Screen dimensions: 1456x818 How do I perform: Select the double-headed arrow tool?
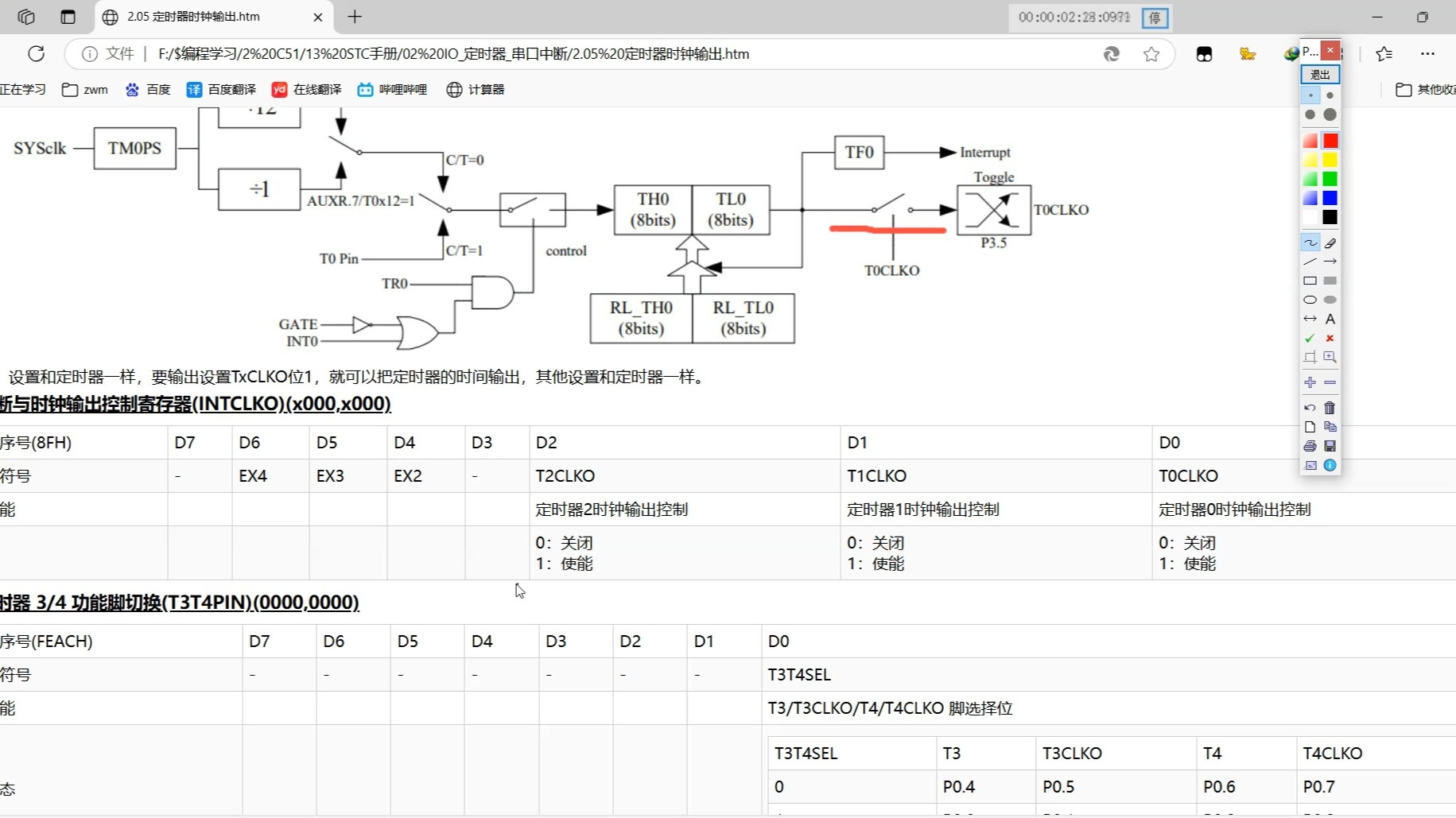[x=1310, y=319]
